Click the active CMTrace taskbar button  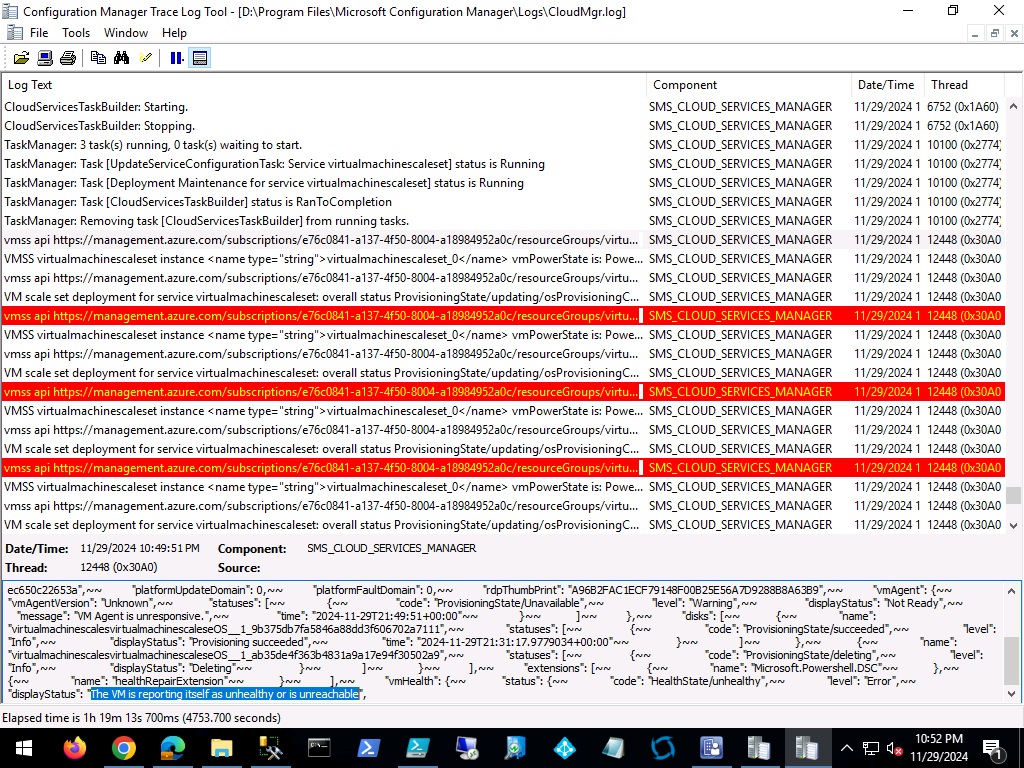click(x=808, y=748)
